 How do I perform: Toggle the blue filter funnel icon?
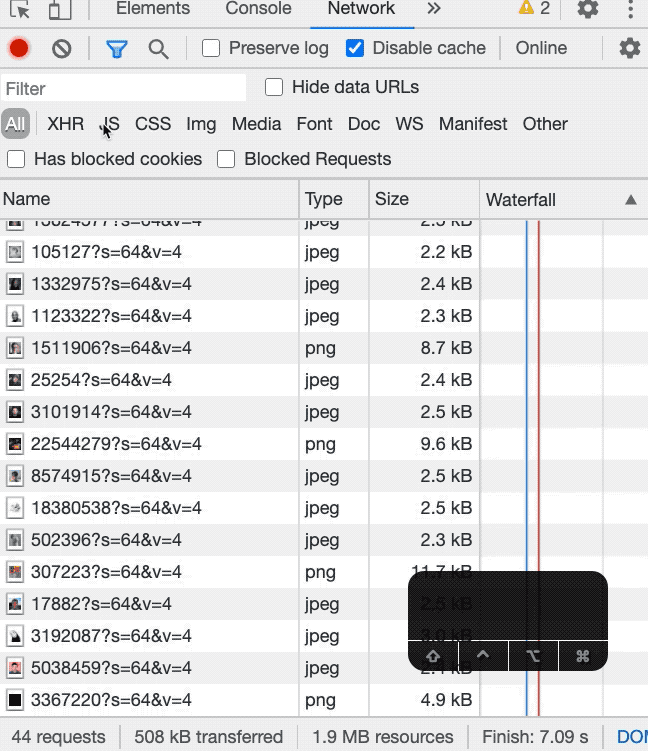pos(116,49)
